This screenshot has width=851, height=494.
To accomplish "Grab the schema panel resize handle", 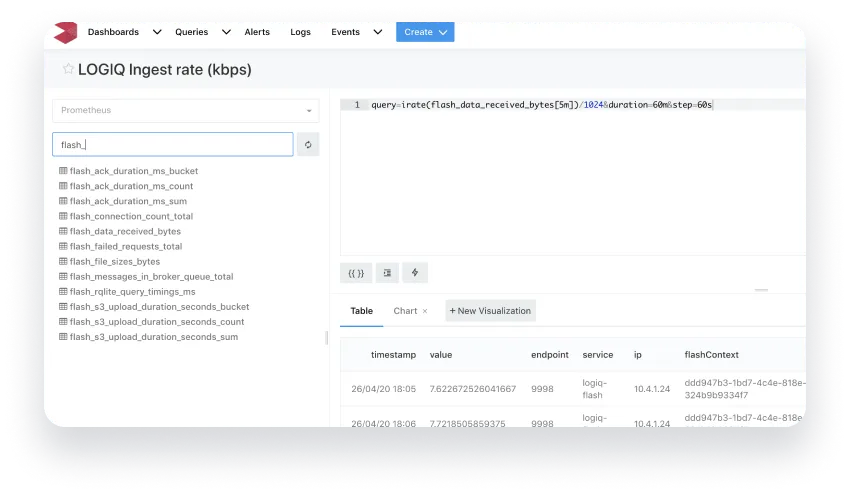I will coord(326,338).
